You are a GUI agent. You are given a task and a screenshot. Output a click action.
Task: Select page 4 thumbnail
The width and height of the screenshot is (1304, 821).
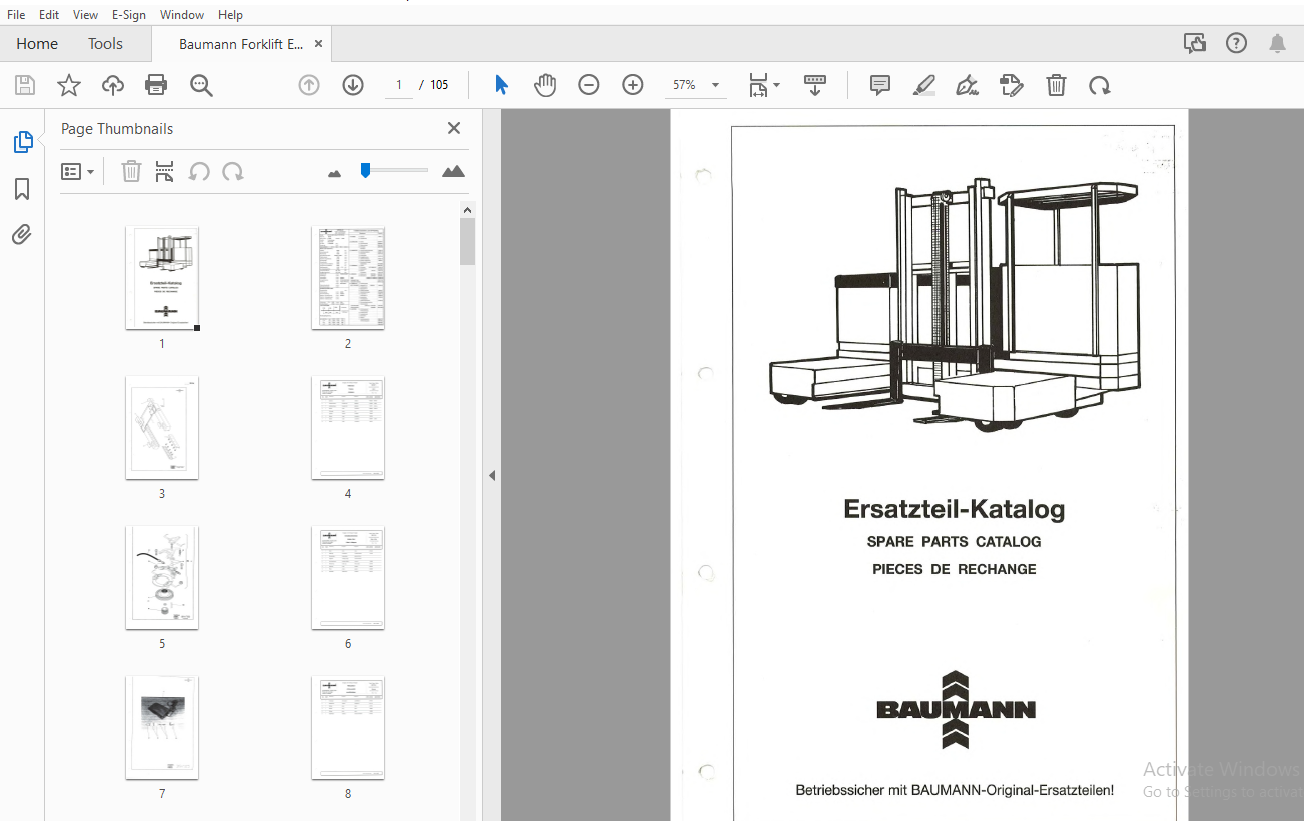[x=348, y=428]
